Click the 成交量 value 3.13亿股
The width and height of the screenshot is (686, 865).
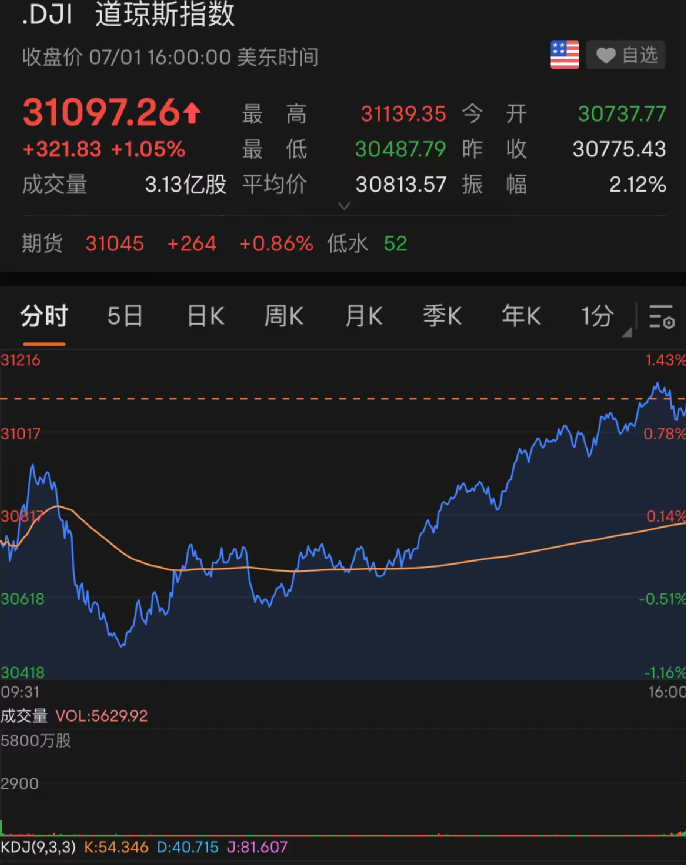click(x=186, y=184)
